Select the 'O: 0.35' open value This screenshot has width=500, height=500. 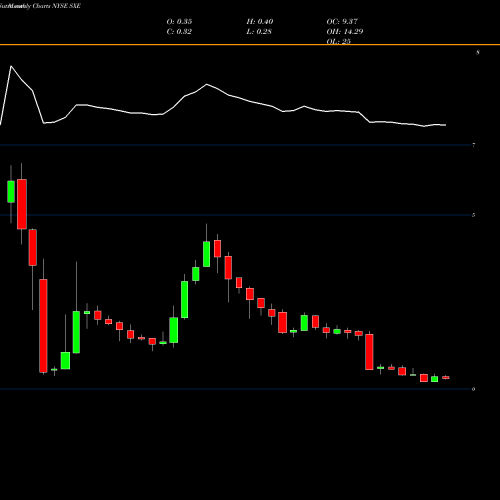[179, 22]
